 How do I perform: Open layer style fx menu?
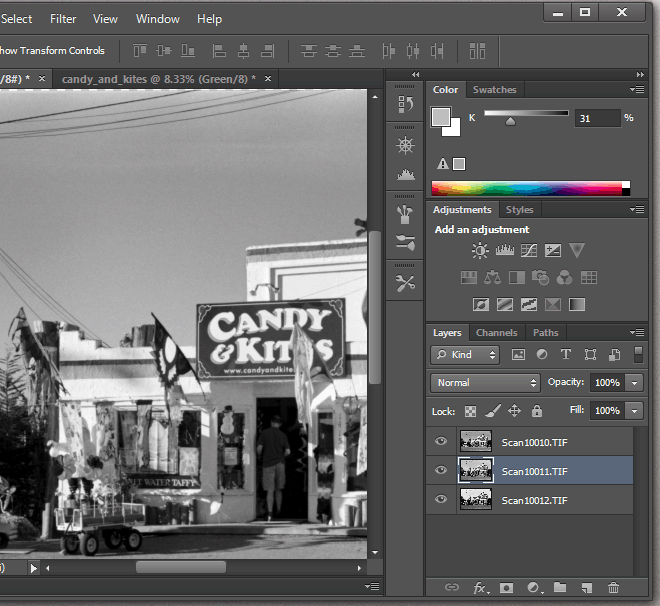(x=481, y=587)
